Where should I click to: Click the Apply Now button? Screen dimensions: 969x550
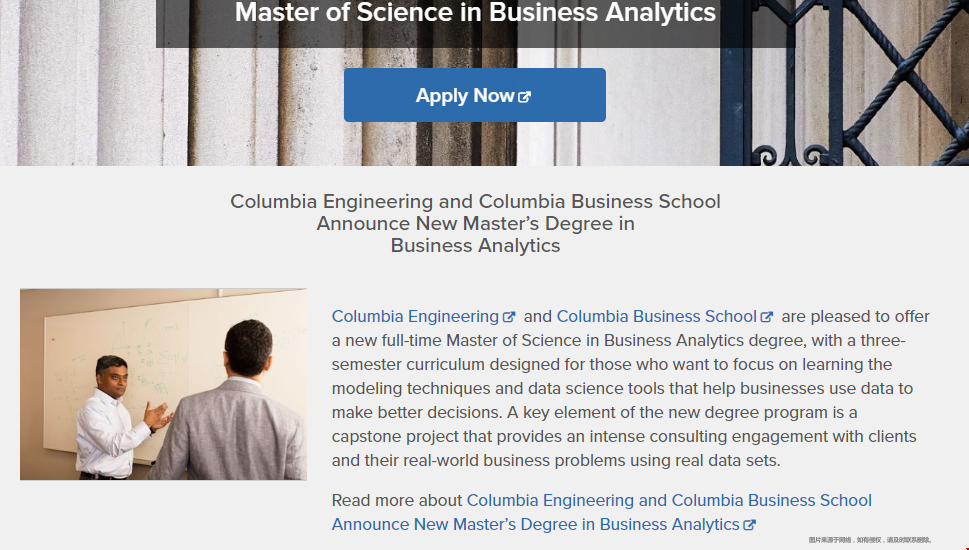(x=475, y=95)
